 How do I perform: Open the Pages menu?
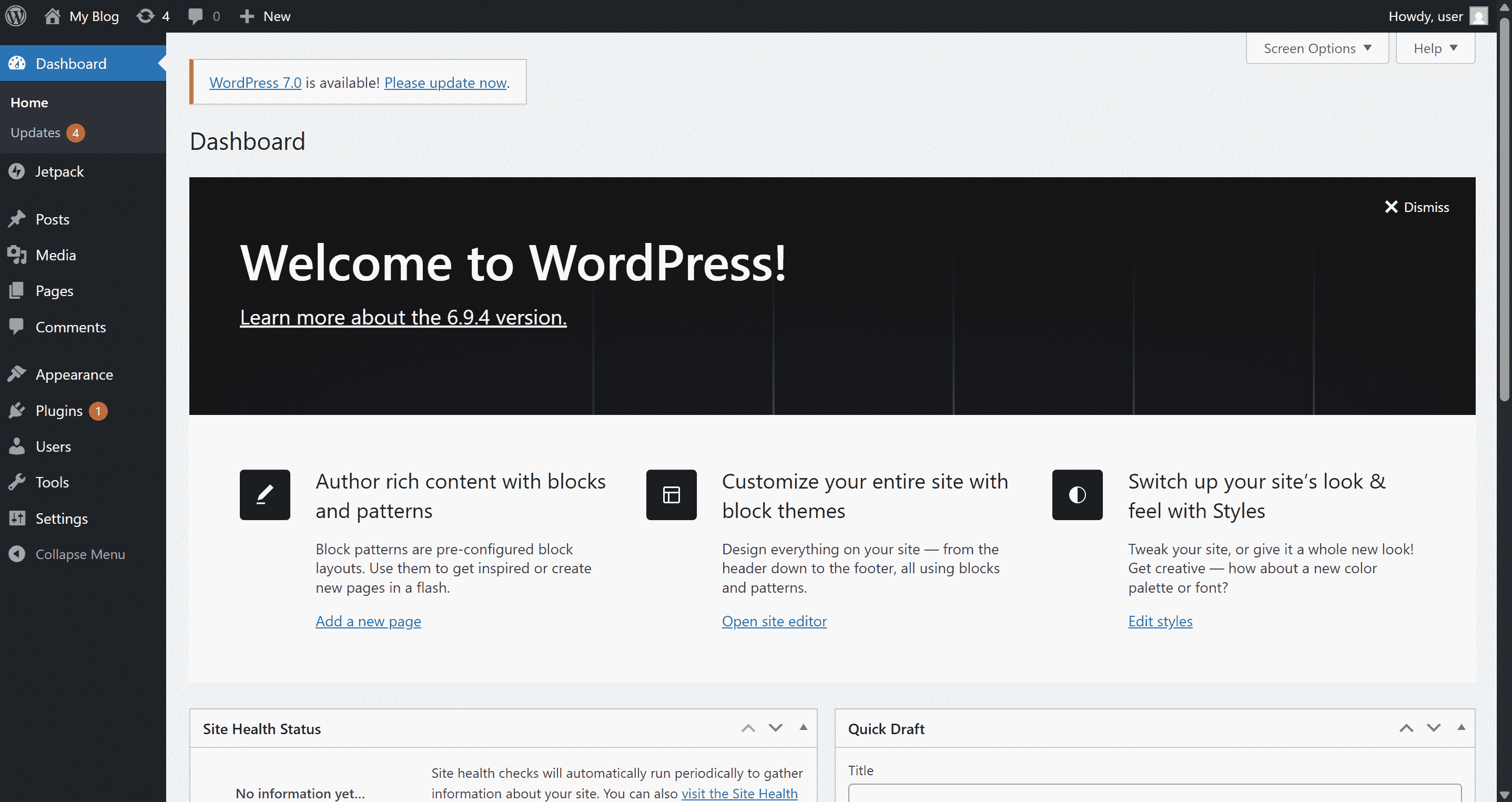pos(83,291)
